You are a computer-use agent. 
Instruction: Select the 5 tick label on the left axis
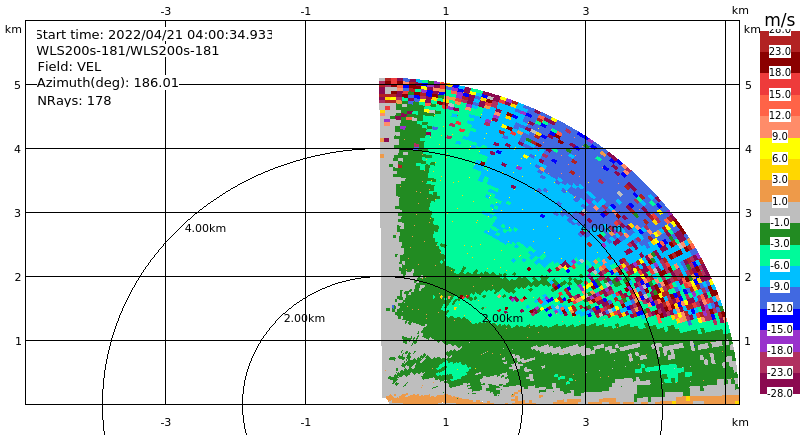pyautogui.click(x=17, y=85)
